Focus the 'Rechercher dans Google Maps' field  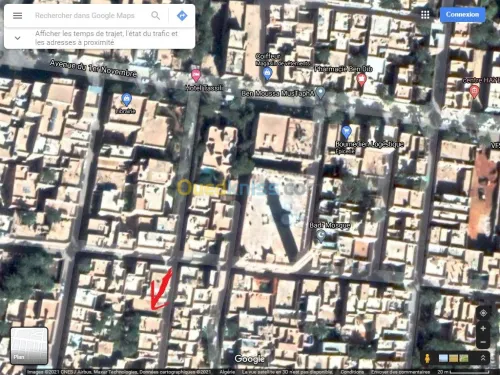pos(85,15)
